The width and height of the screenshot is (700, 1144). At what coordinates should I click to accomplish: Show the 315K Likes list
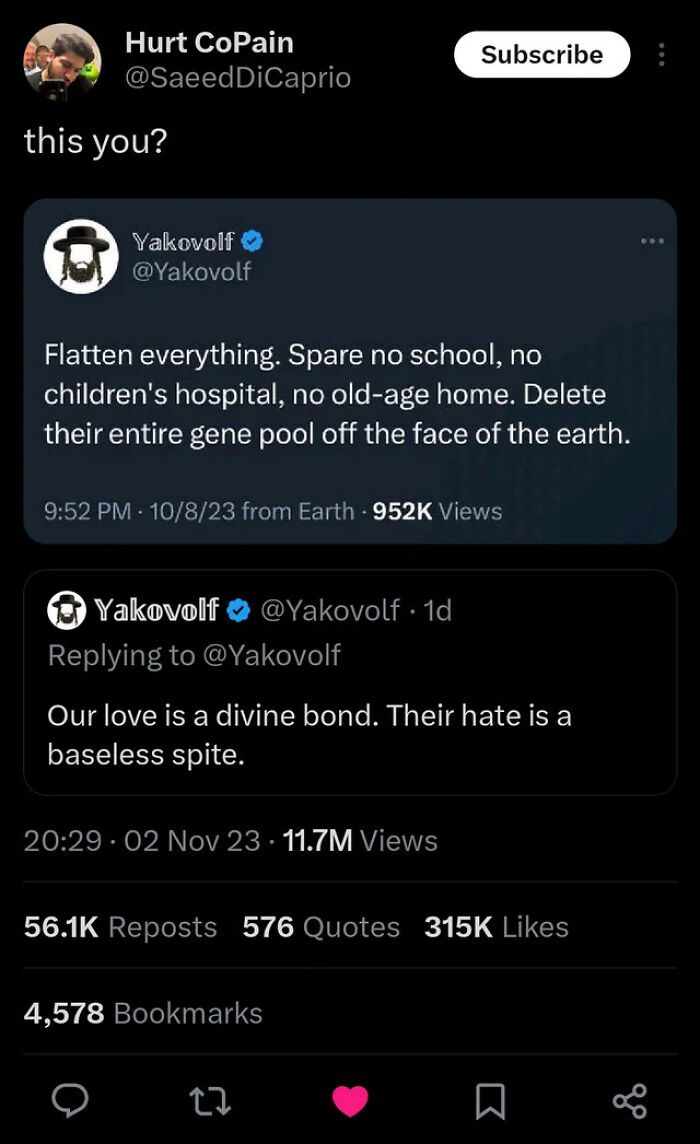(496, 927)
